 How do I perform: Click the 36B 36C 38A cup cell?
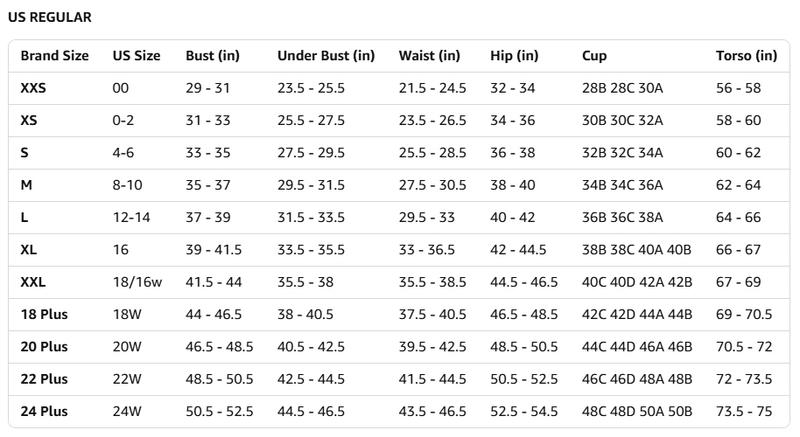[622, 217]
